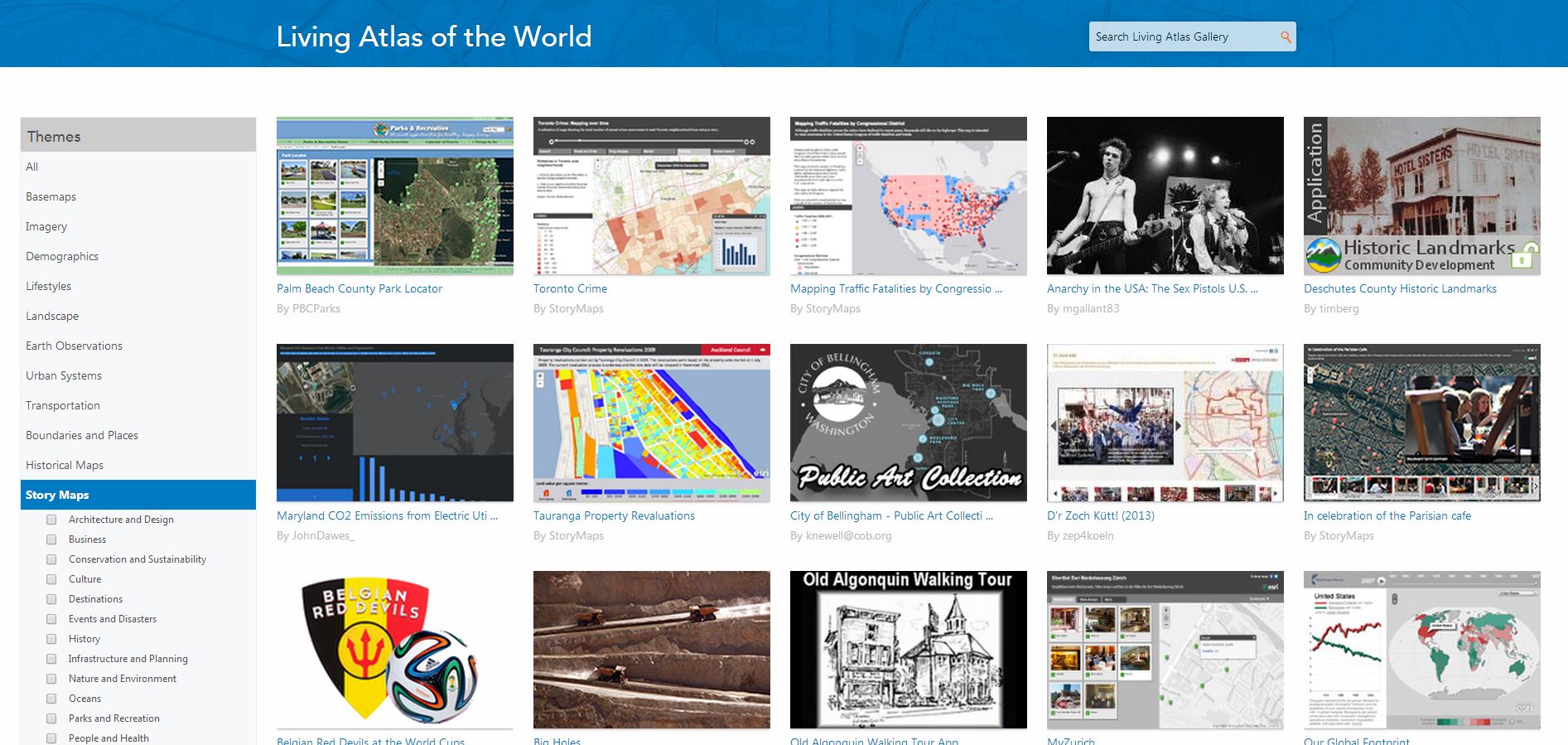The width and height of the screenshot is (1568, 745).
Task: Open the Maryland CO2 Emissions thumbnail
Action: (395, 423)
